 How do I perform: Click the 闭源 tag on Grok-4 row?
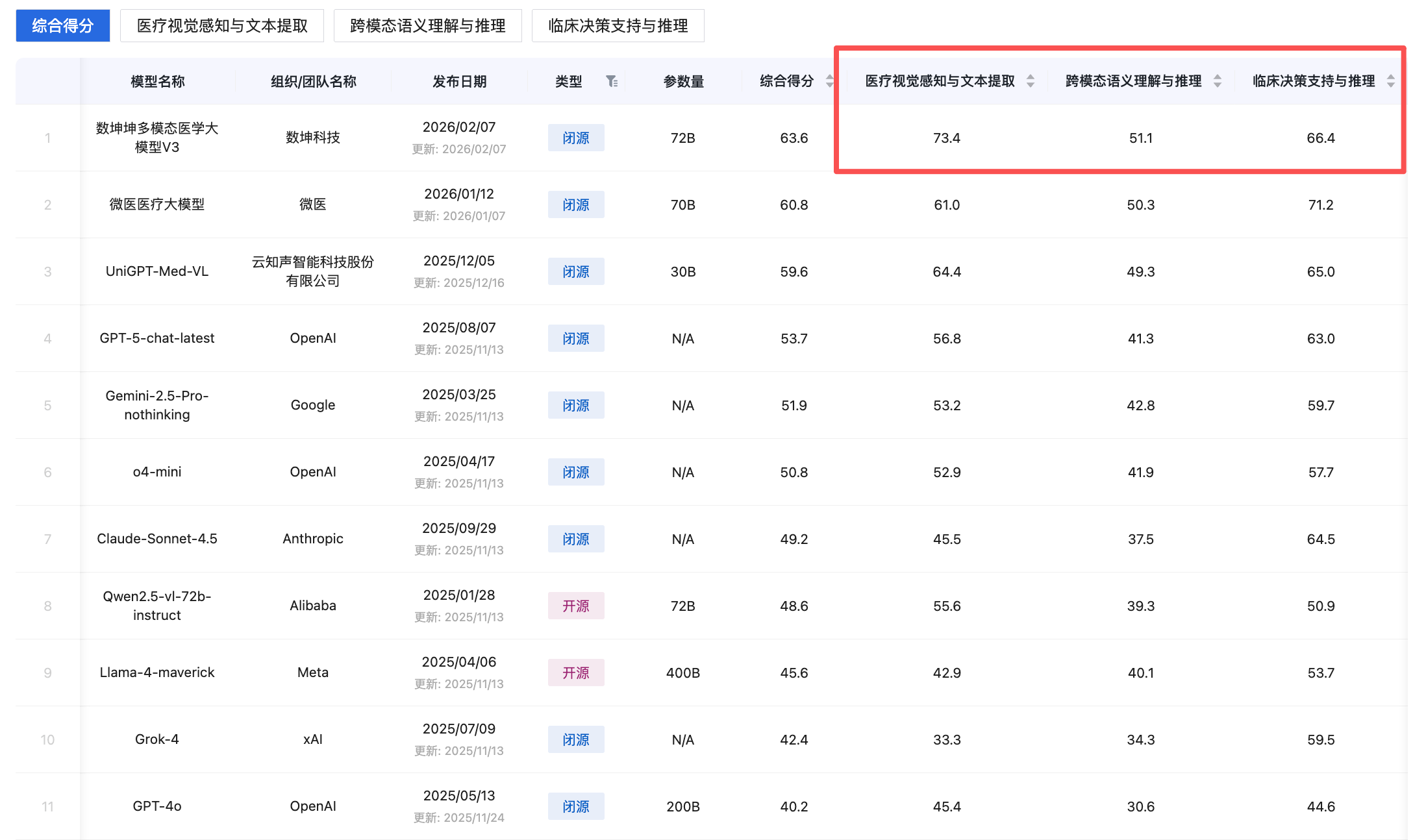point(575,739)
